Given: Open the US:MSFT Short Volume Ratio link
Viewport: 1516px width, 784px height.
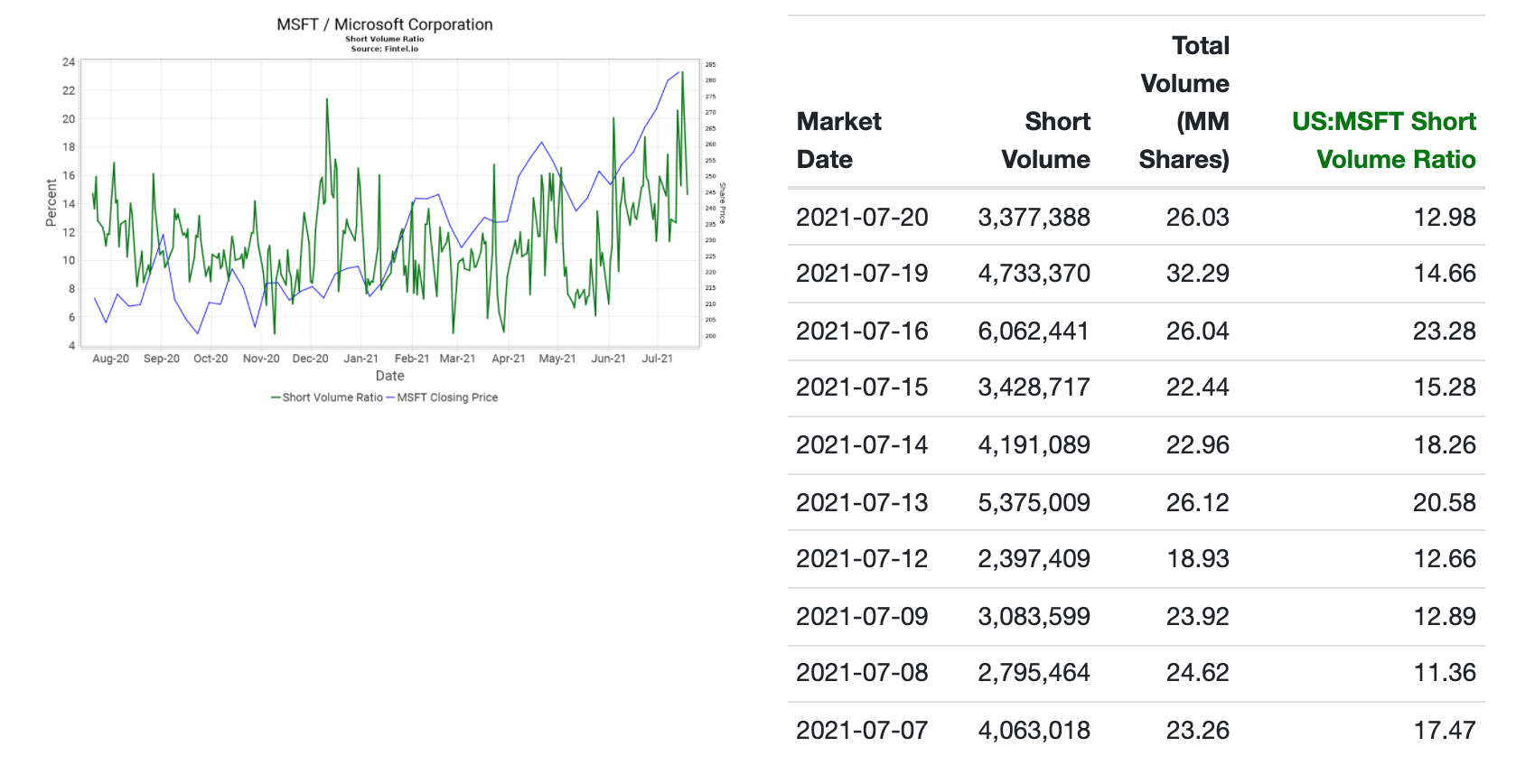Looking at the screenshot, I should pos(1384,140).
